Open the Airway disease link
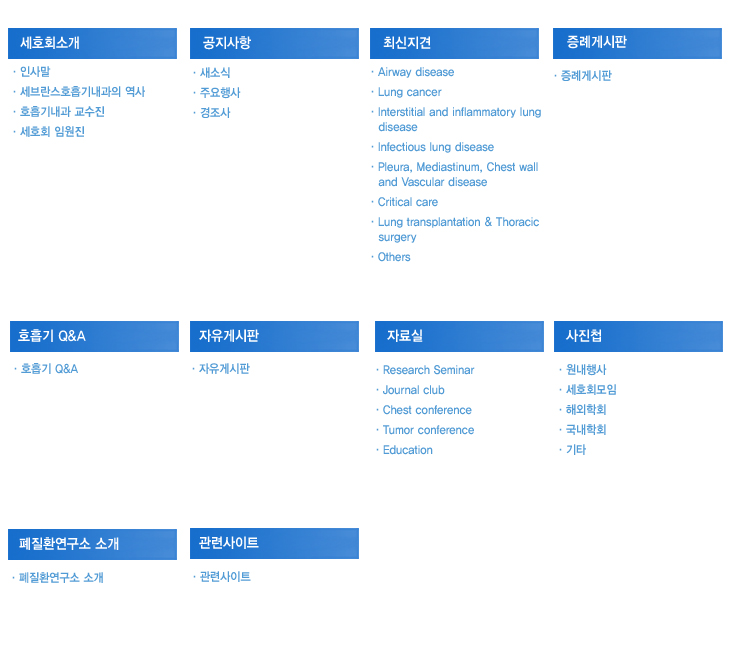The width and height of the screenshot is (745, 655). [415, 72]
